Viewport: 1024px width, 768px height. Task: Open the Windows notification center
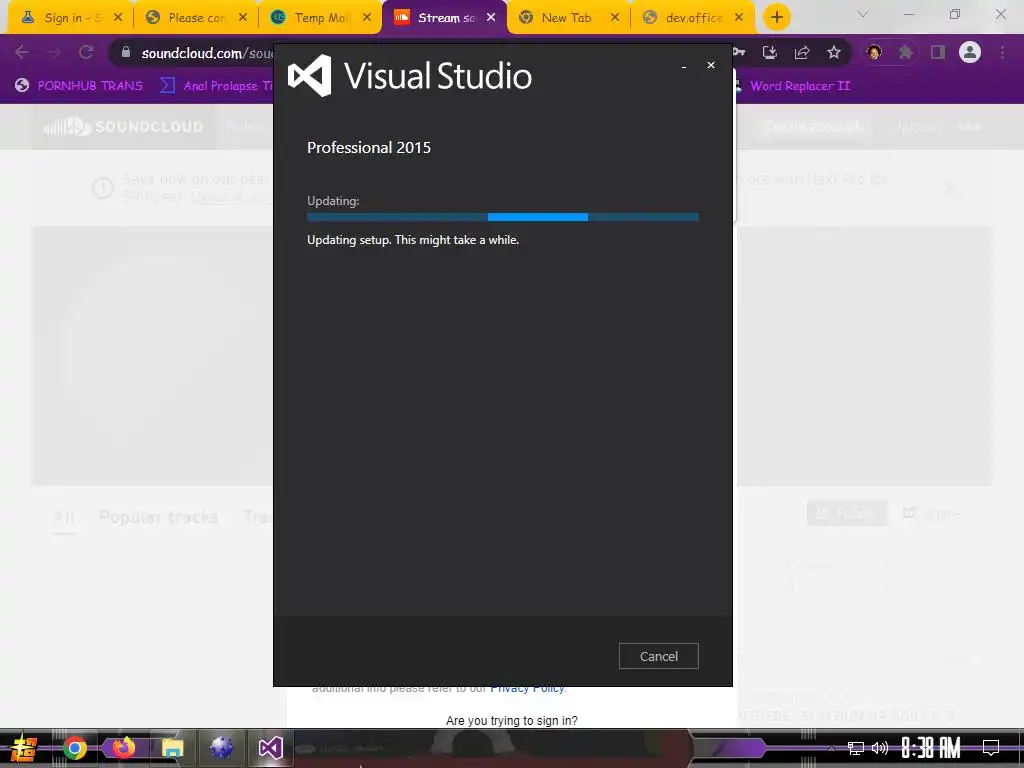pos(991,748)
